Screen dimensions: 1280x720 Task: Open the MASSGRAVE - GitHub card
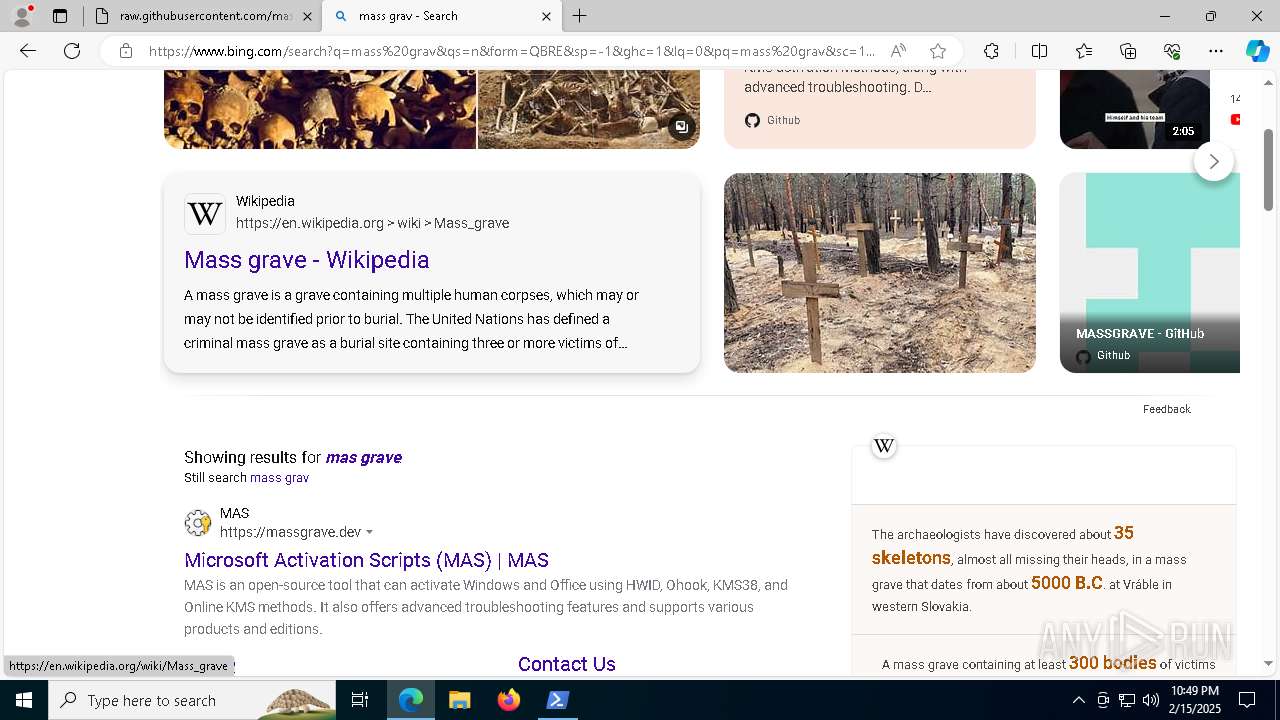click(1150, 273)
